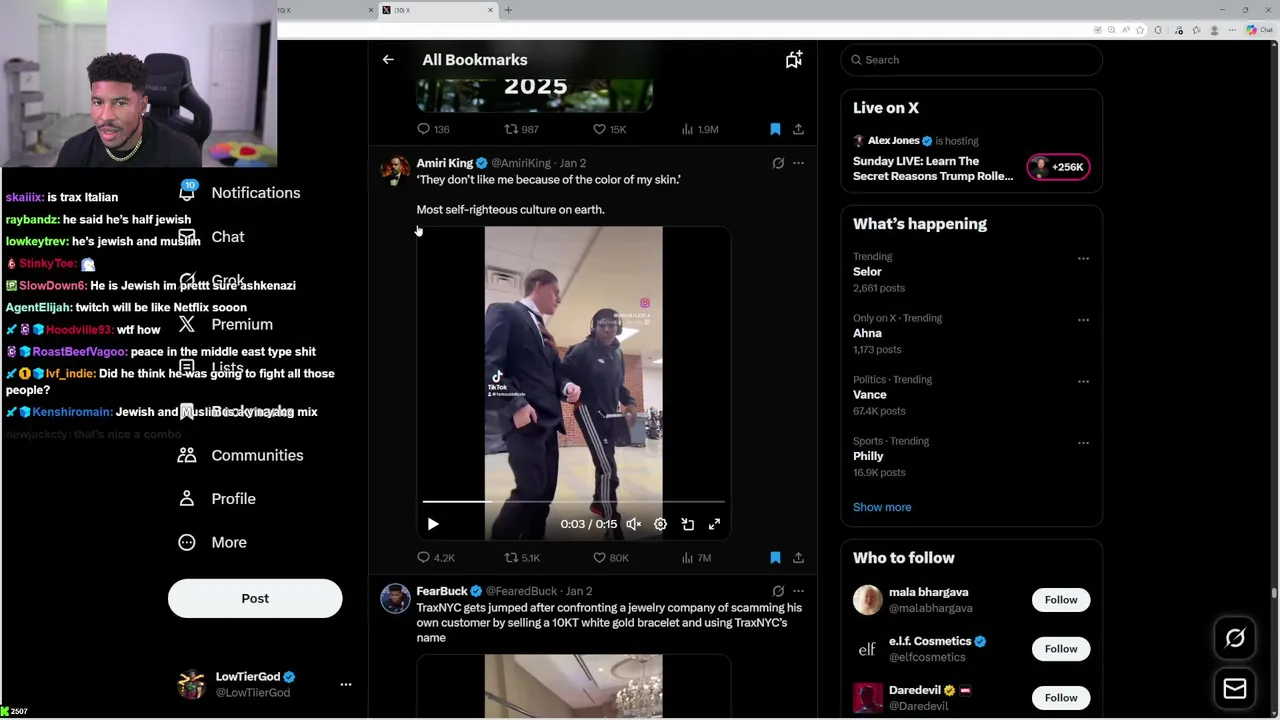Screen dimensions: 1280x720
Task: Open Amiri King's profile avatar
Action: coord(395,171)
